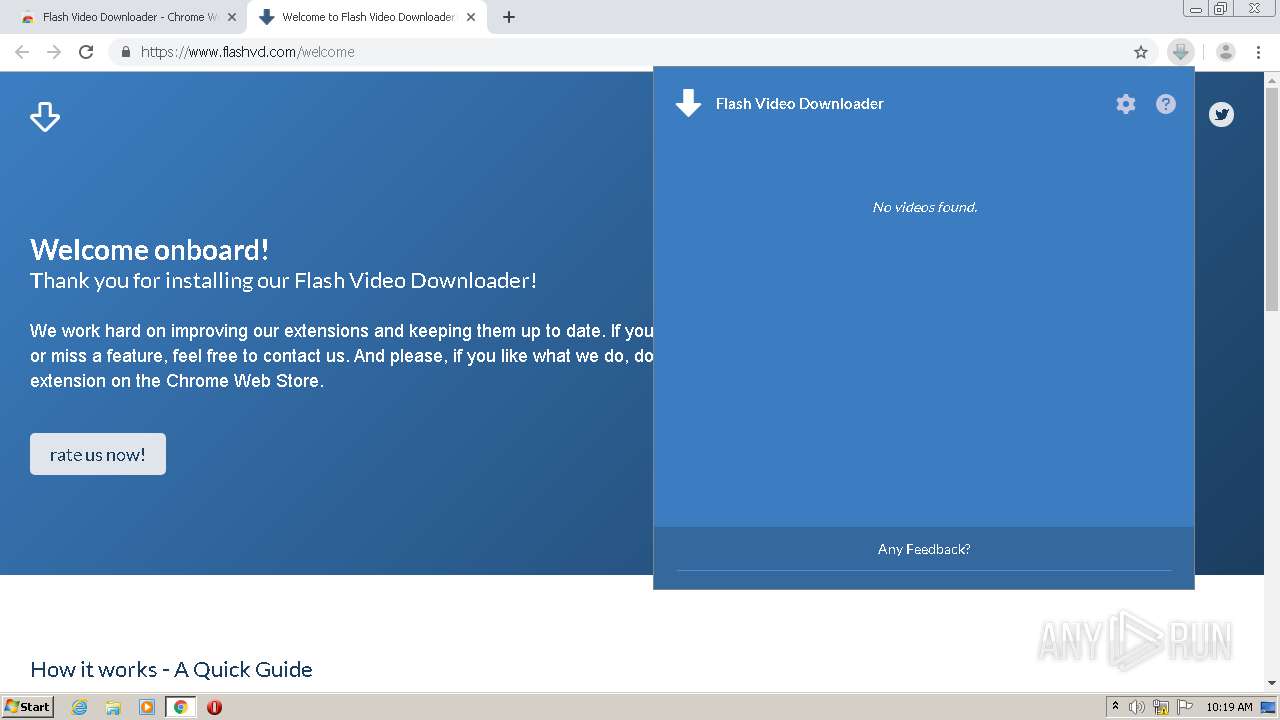
Task: Open the Action Center flag icon
Action: click(1185, 707)
